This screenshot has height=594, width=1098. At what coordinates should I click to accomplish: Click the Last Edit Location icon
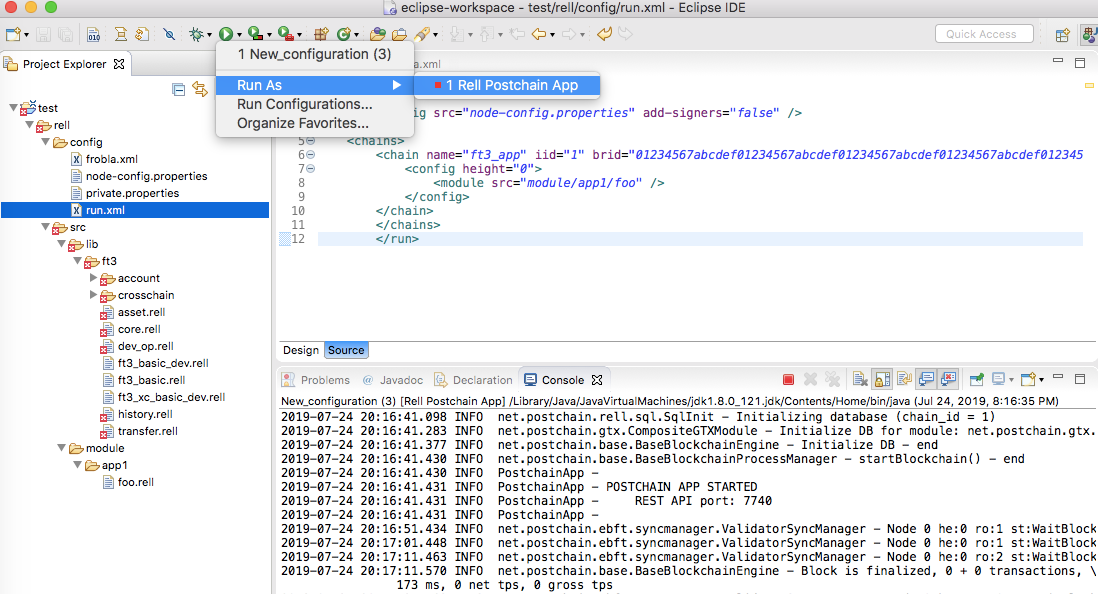click(517, 34)
